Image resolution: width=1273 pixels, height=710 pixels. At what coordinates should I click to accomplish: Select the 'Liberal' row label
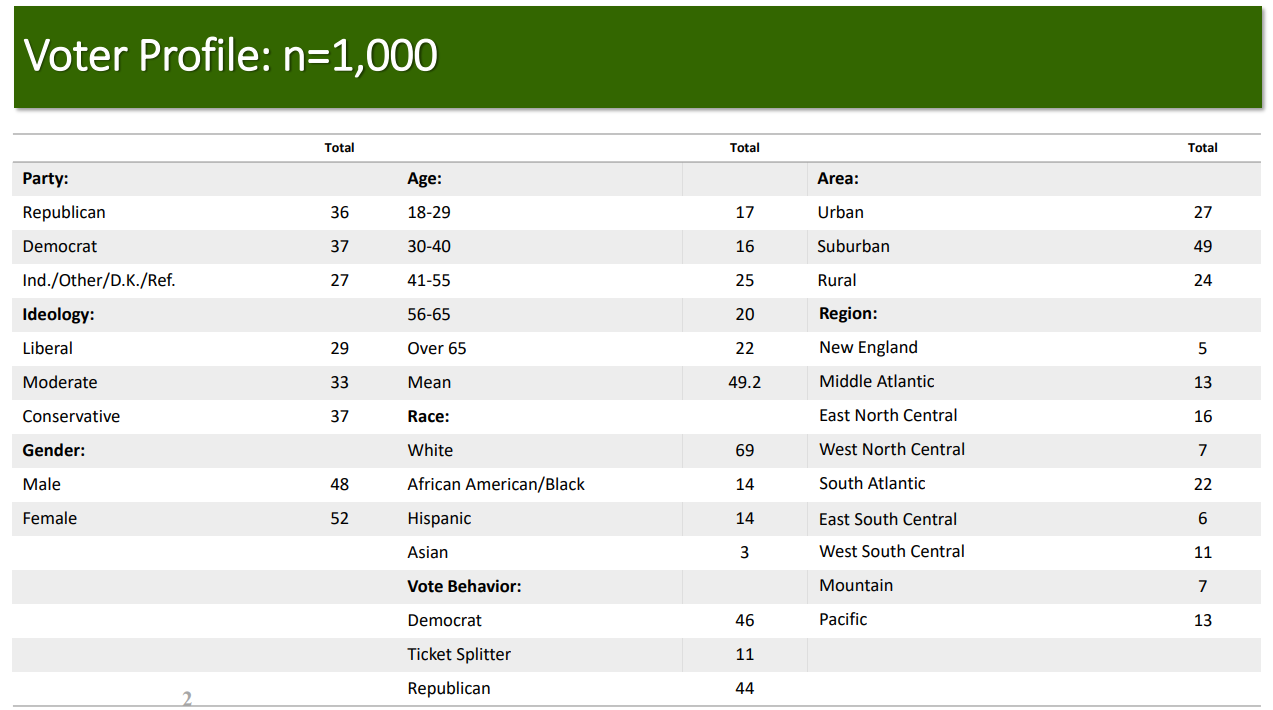click(x=47, y=349)
